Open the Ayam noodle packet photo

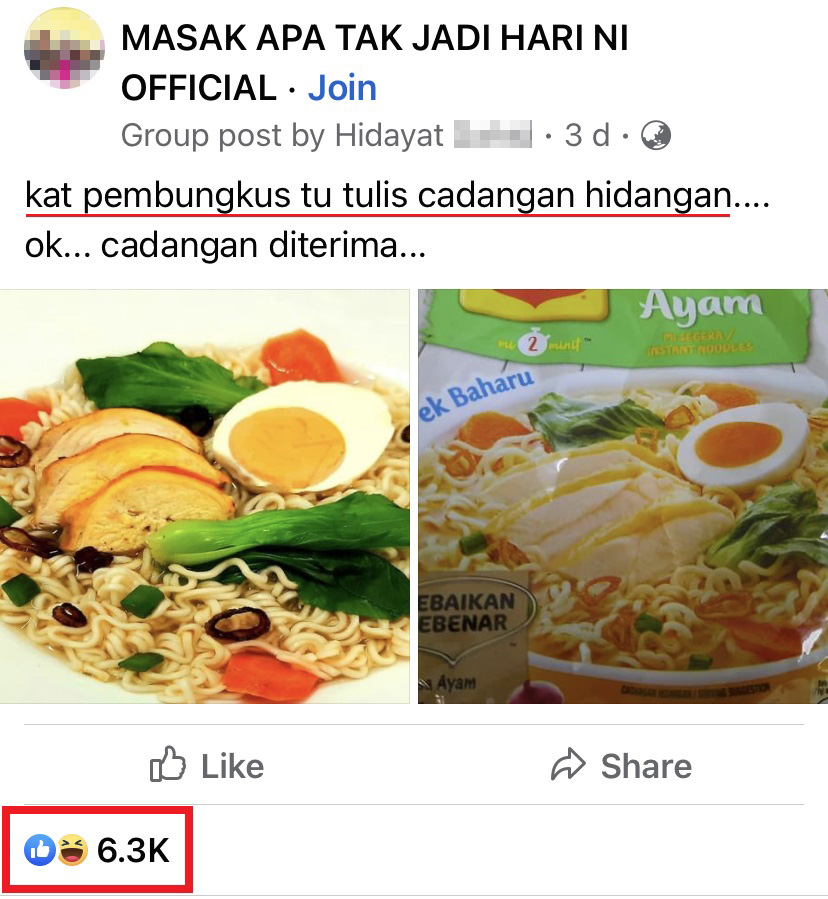click(623, 497)
